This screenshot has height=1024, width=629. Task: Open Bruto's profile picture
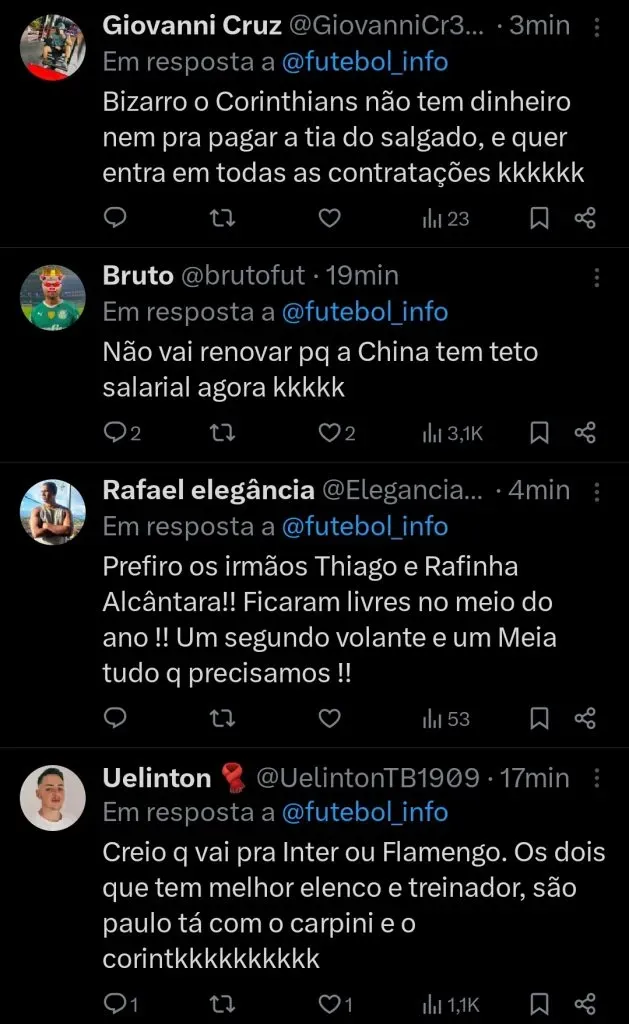tap(53, 297)
